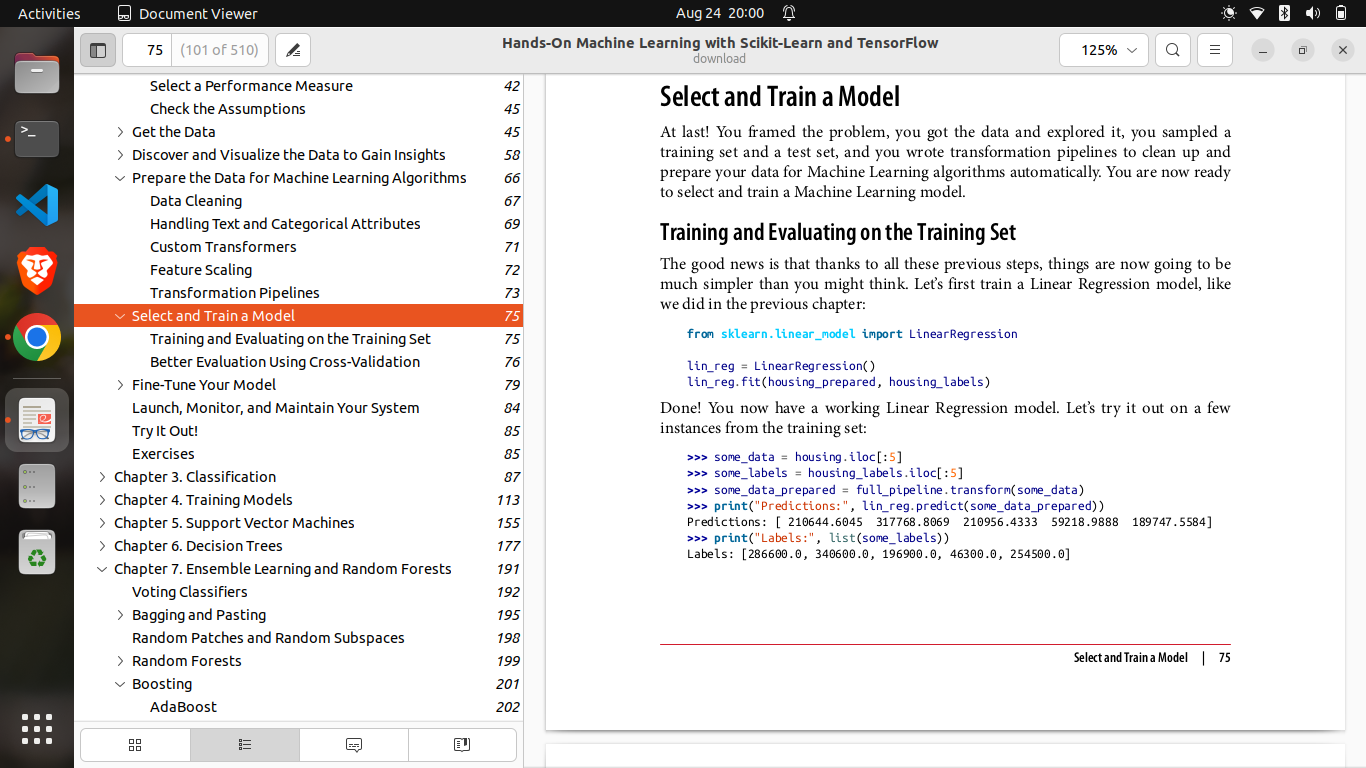Screen dimensions: 1366x768
Task: Click the brightness icon in system tray
Action: pyautogui.click(x=1229, y=13)
